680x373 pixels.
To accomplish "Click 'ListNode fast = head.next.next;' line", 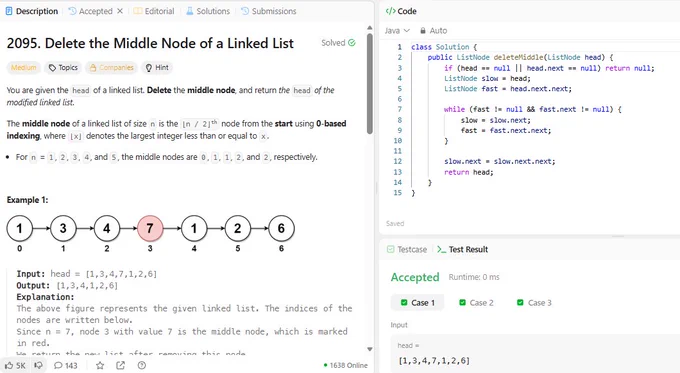I will click(x=508, y=89).
